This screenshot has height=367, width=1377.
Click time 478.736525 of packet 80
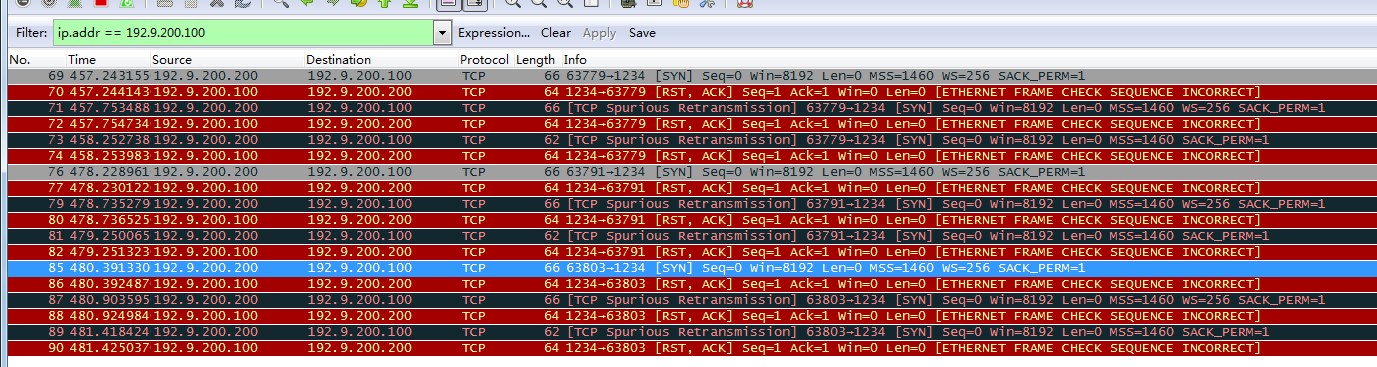[x=108, y=220]
